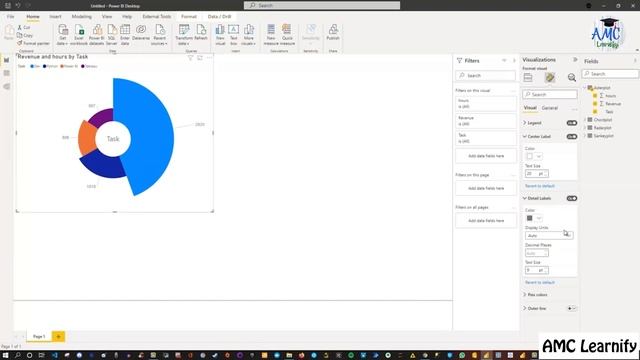Screen dimensions: 640x360
Task: Open the Detail Labels color picker
Action: coord(533,218)
